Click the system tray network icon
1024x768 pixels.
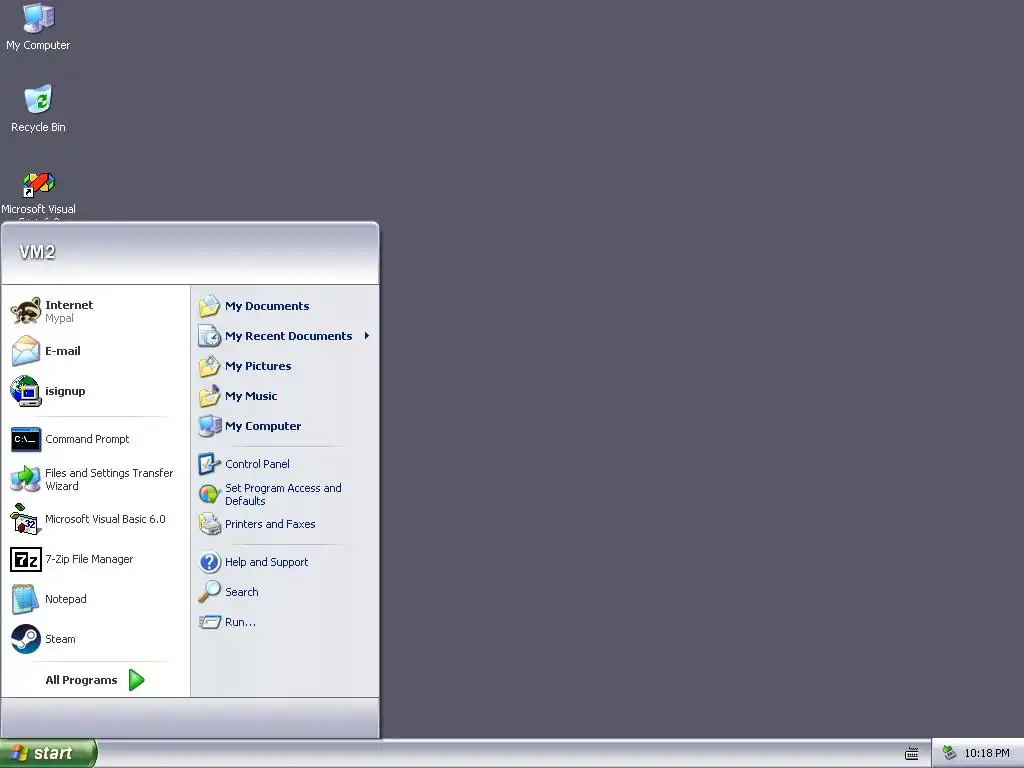949,753
